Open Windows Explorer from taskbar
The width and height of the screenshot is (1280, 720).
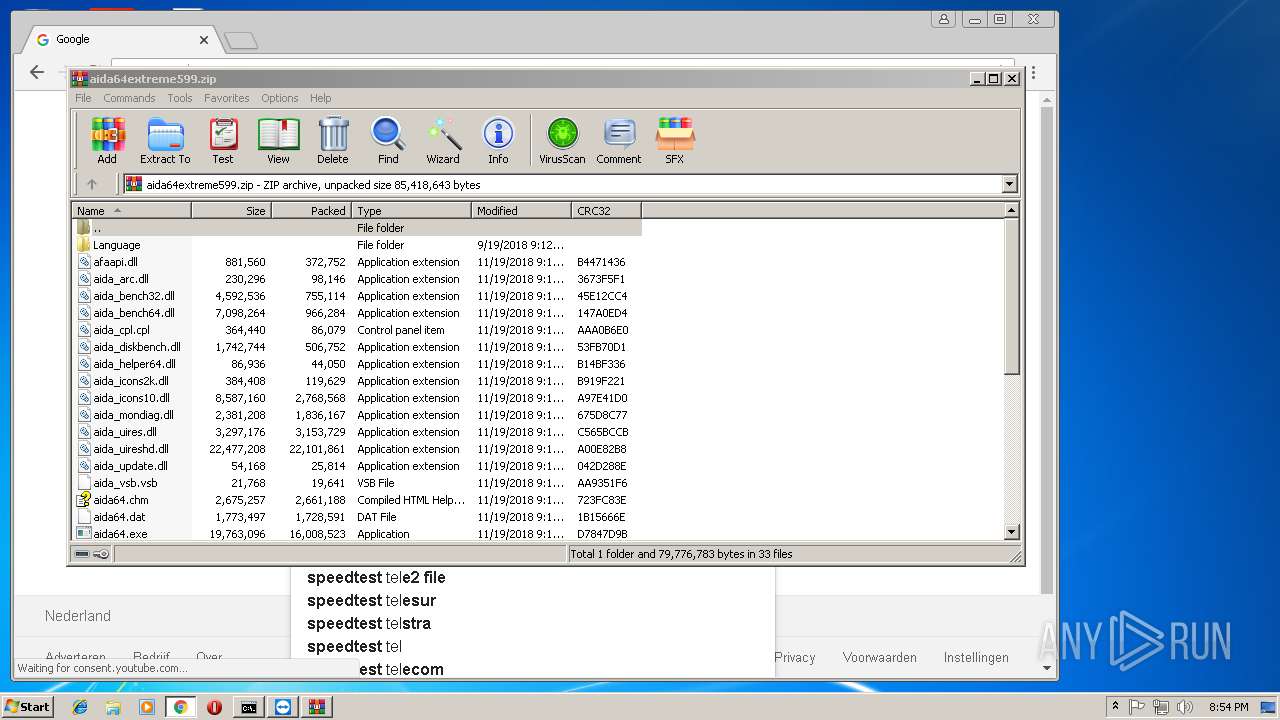click(x=113, y=707)
